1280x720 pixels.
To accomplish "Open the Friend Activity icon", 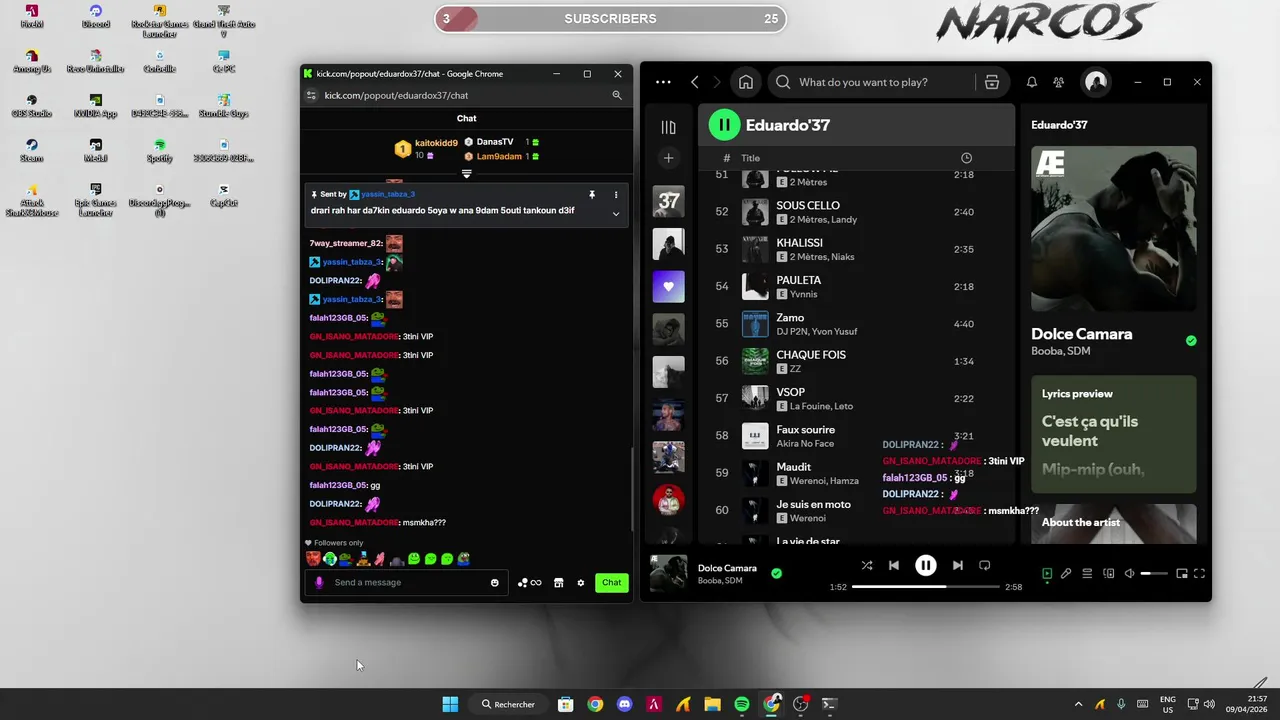I will click(1059, 82).
